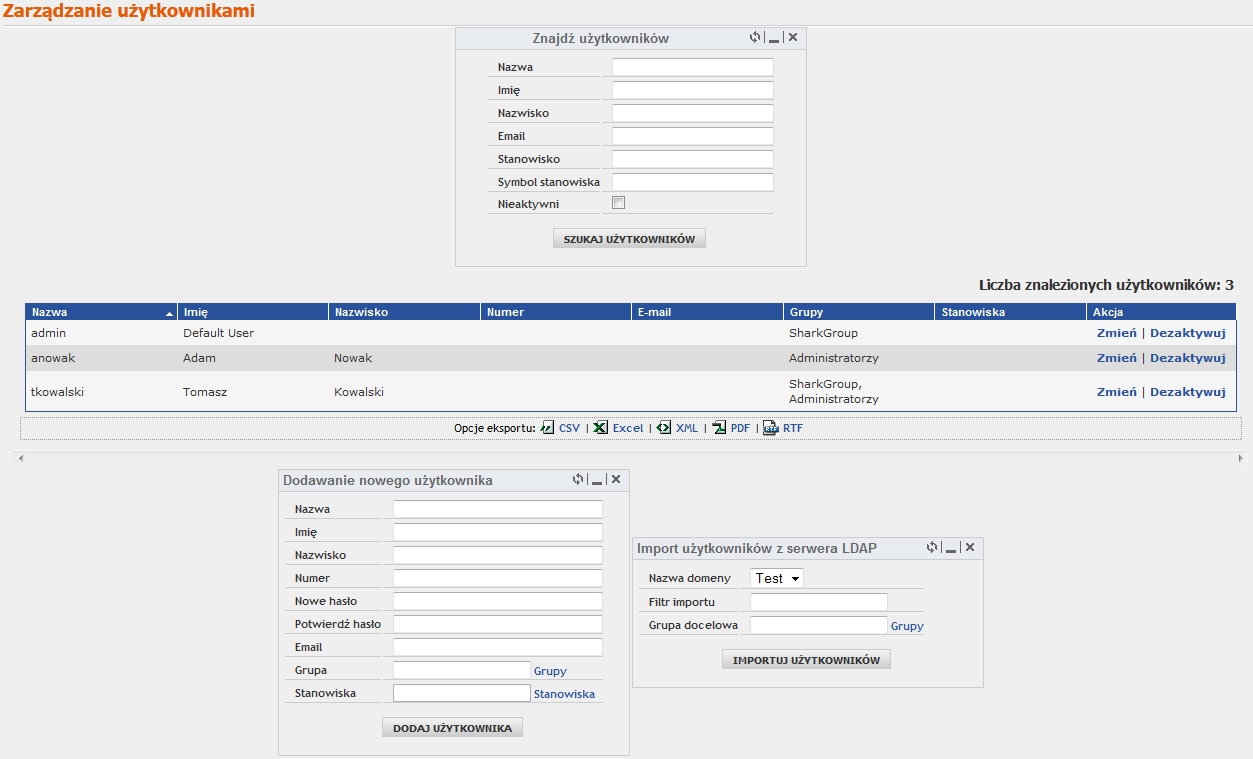
Task: Close the Znajdź użytkowników panel
Action: pos(793,37)
